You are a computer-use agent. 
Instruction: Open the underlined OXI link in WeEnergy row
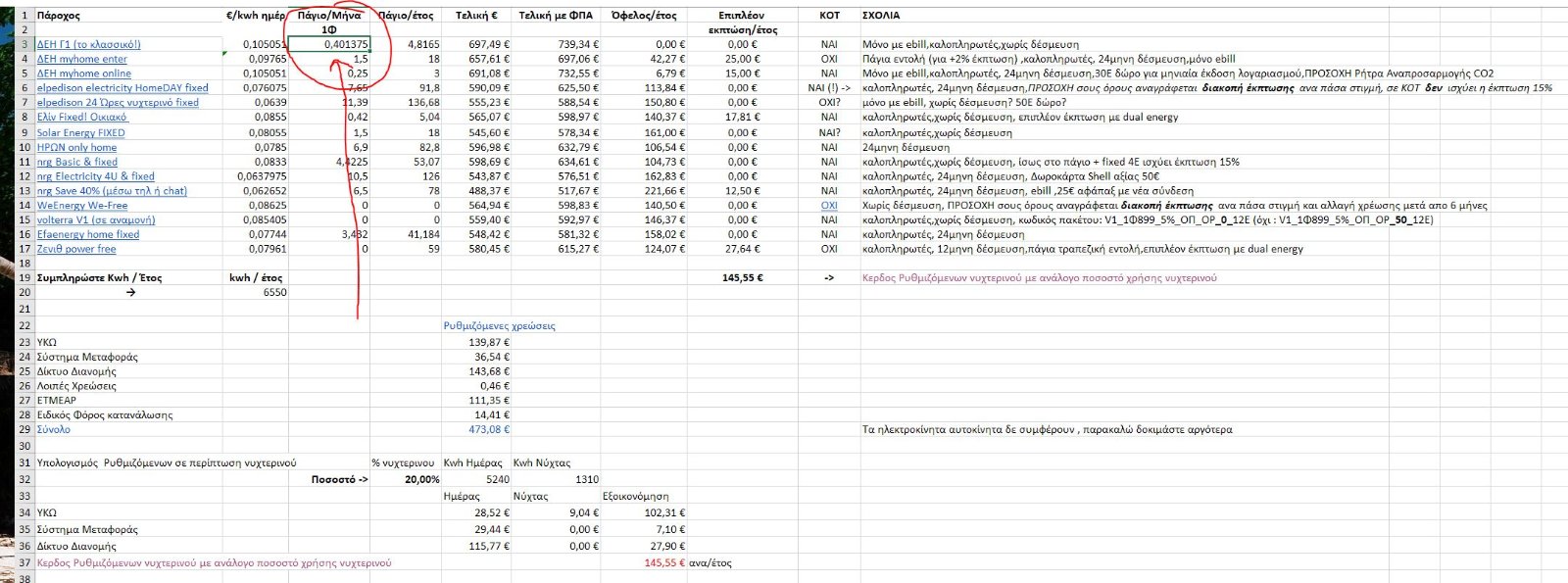coord(829,206)
